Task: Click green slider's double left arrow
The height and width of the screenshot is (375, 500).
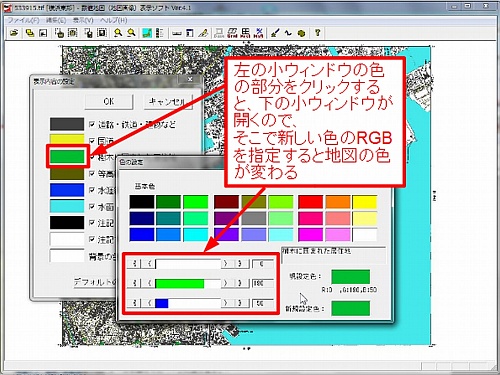Action: pyautogui.click(x=135, y=284)
